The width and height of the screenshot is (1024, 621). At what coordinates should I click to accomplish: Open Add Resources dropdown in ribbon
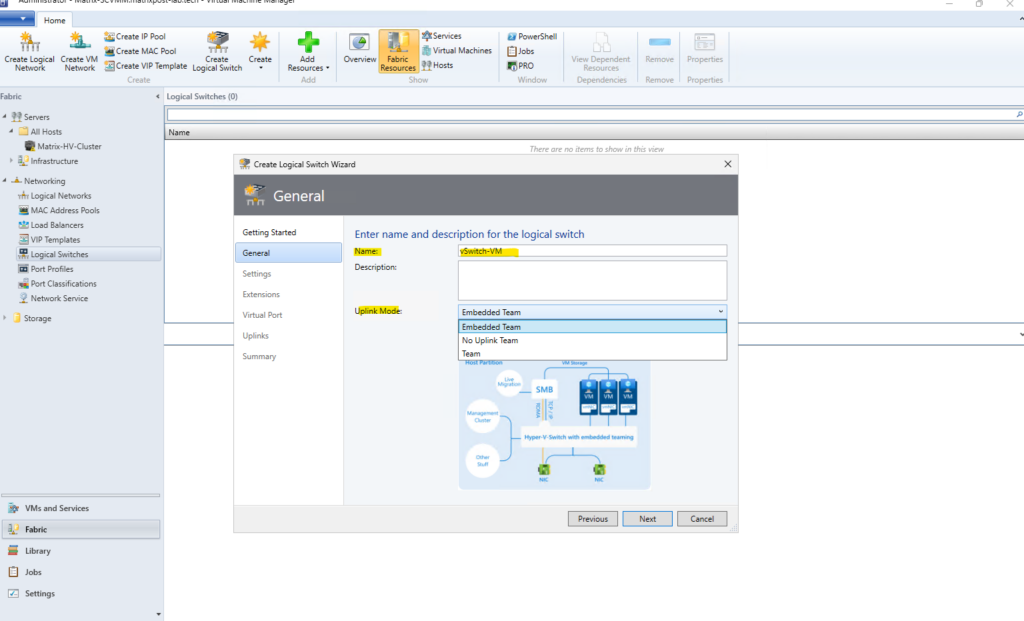point(308,52)
